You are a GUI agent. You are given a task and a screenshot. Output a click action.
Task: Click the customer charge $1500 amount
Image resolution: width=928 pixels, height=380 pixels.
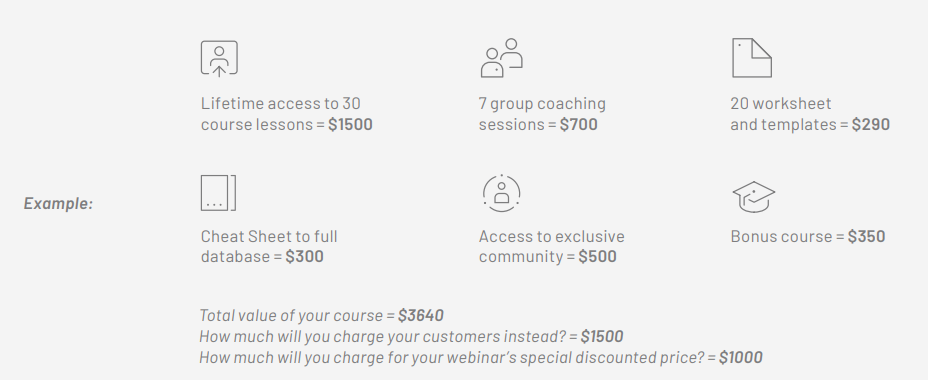[602, 337]
